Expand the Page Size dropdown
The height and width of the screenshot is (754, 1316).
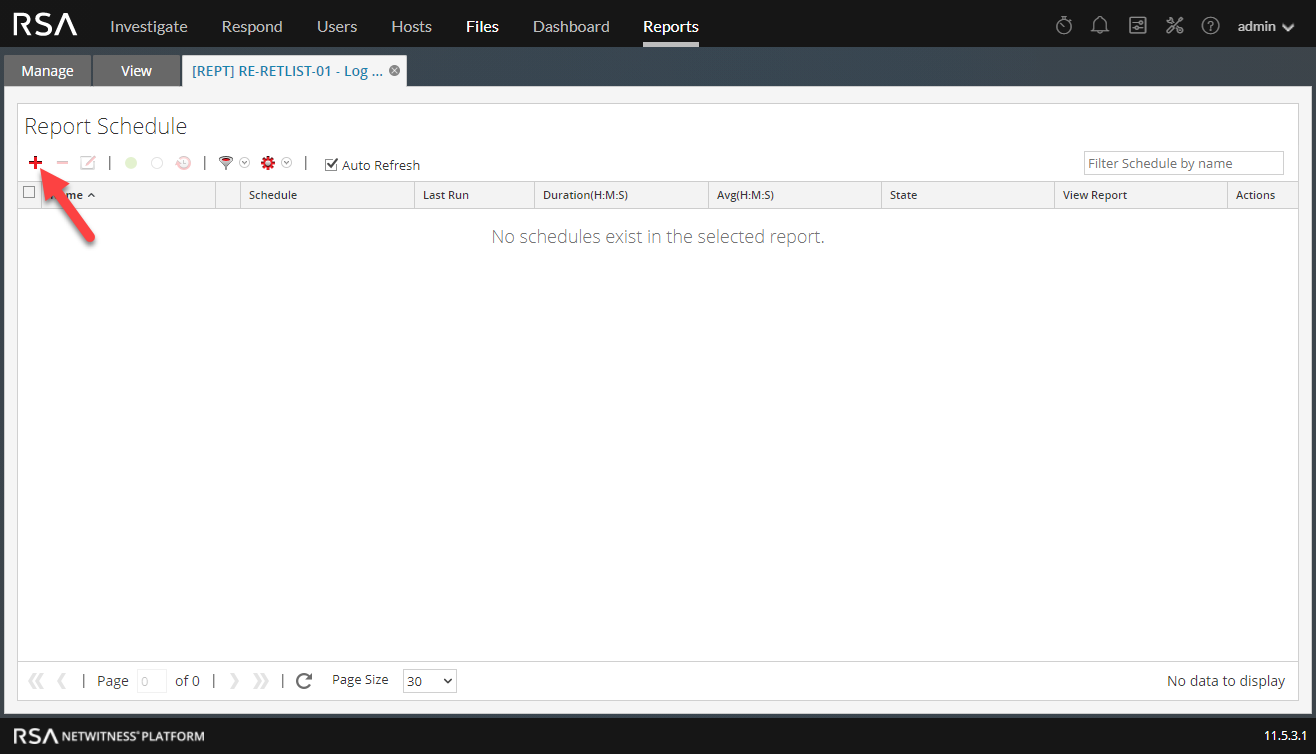[429, 681]
